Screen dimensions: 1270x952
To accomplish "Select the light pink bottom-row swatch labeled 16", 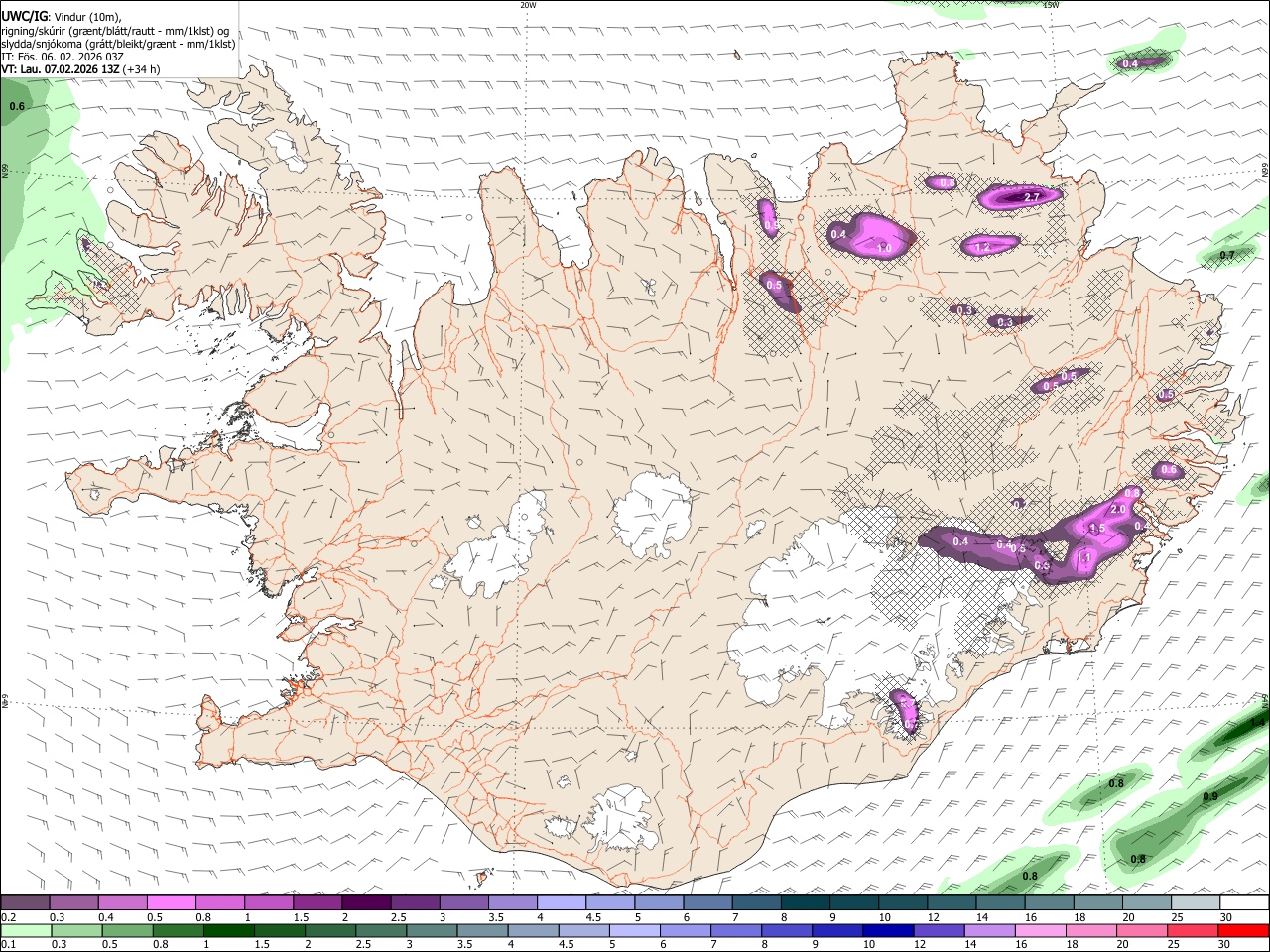I will point(1039,930).
